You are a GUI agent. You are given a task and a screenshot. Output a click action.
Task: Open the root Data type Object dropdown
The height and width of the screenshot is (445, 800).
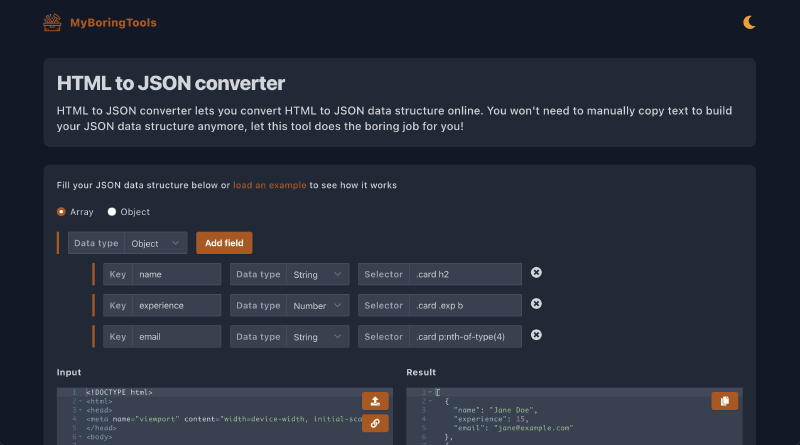[156, 243]
